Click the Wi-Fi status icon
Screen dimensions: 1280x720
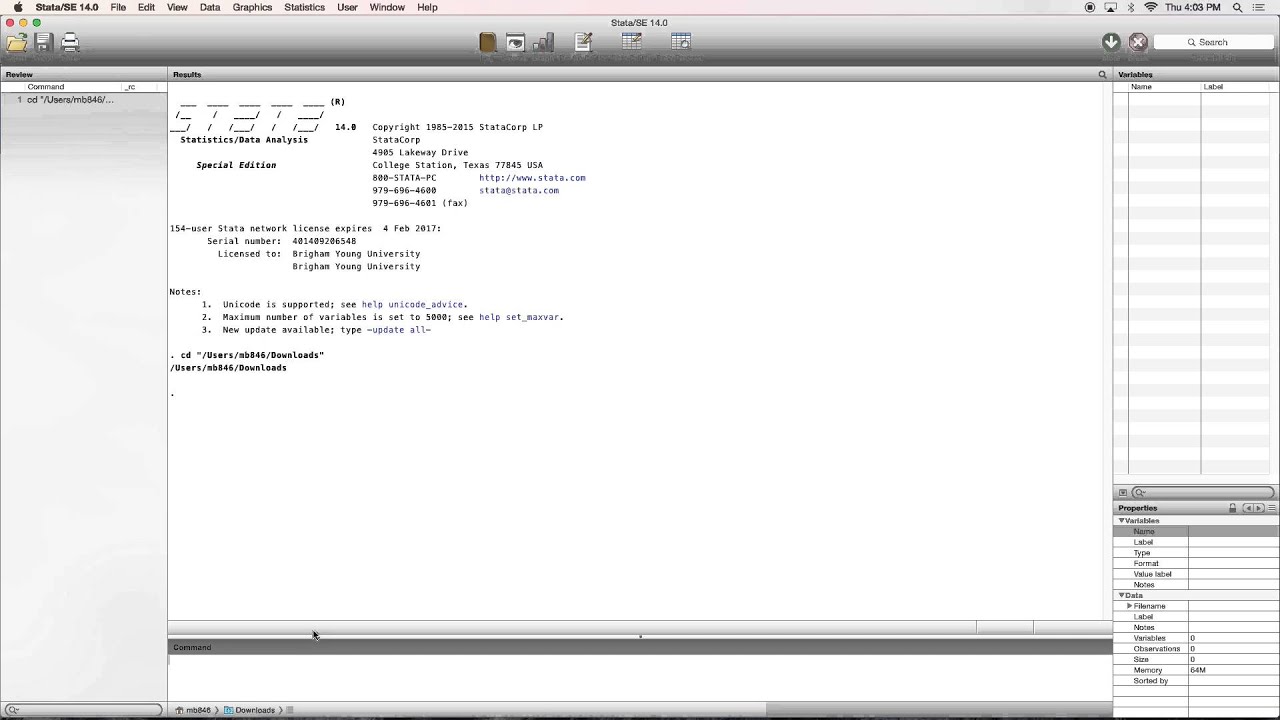pyautogui.click(x=1151, y=7)
